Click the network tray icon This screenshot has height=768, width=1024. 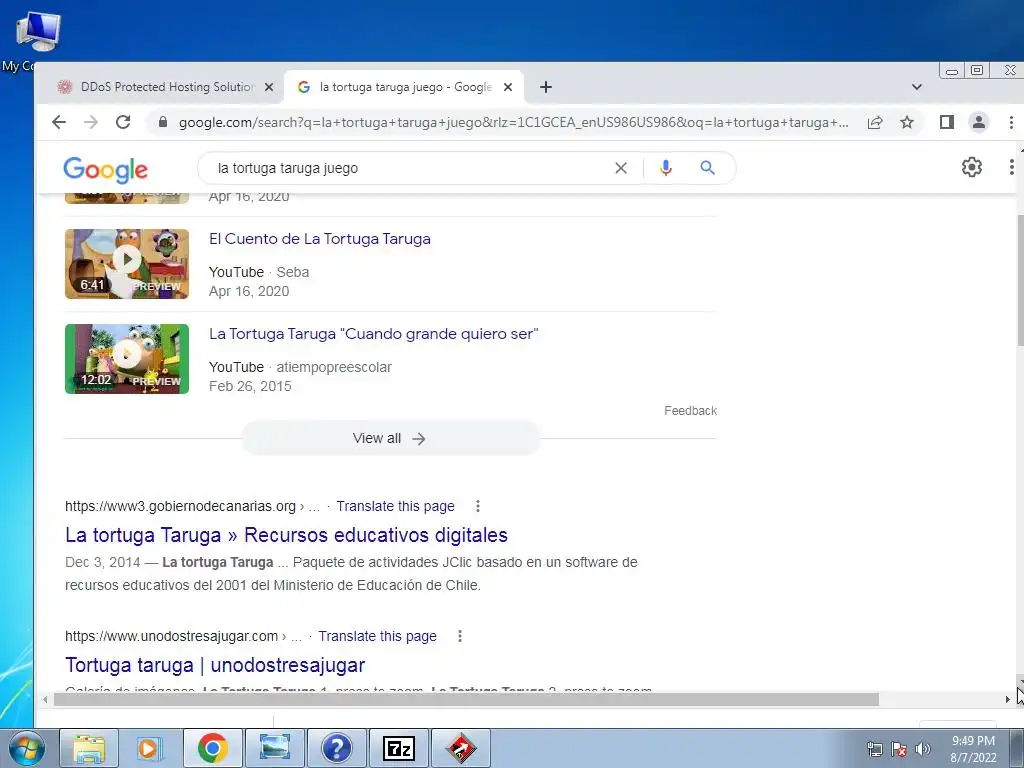click(875, 750)
